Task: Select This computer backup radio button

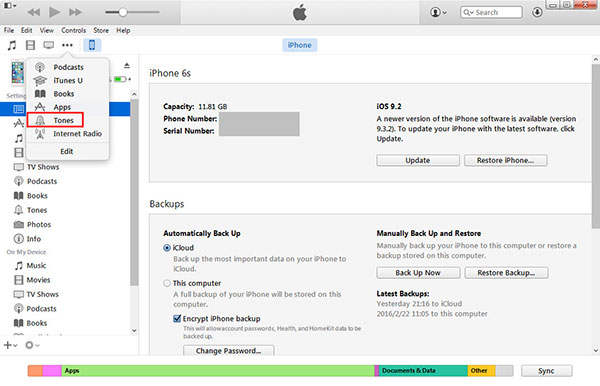Action: pos(167,283)
